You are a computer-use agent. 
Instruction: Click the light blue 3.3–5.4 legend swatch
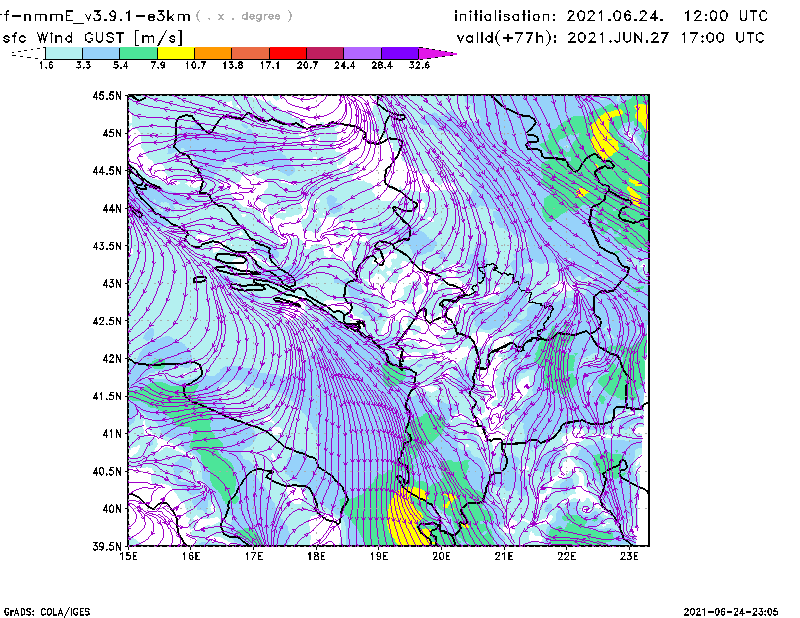pyautogui.click(x=101, y=53)
